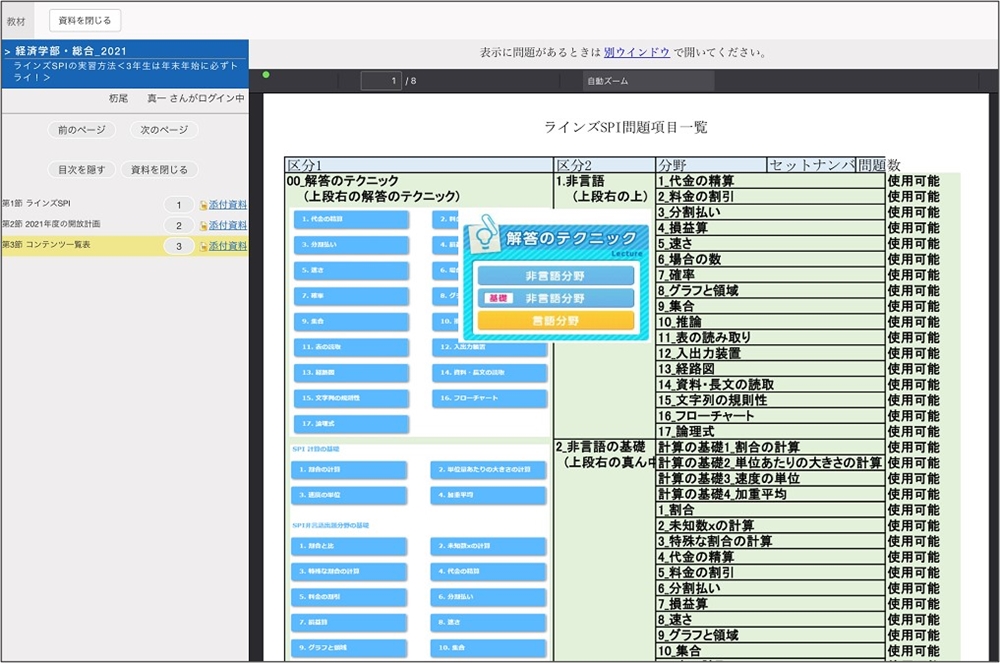Click the PDF page number field

381,81
